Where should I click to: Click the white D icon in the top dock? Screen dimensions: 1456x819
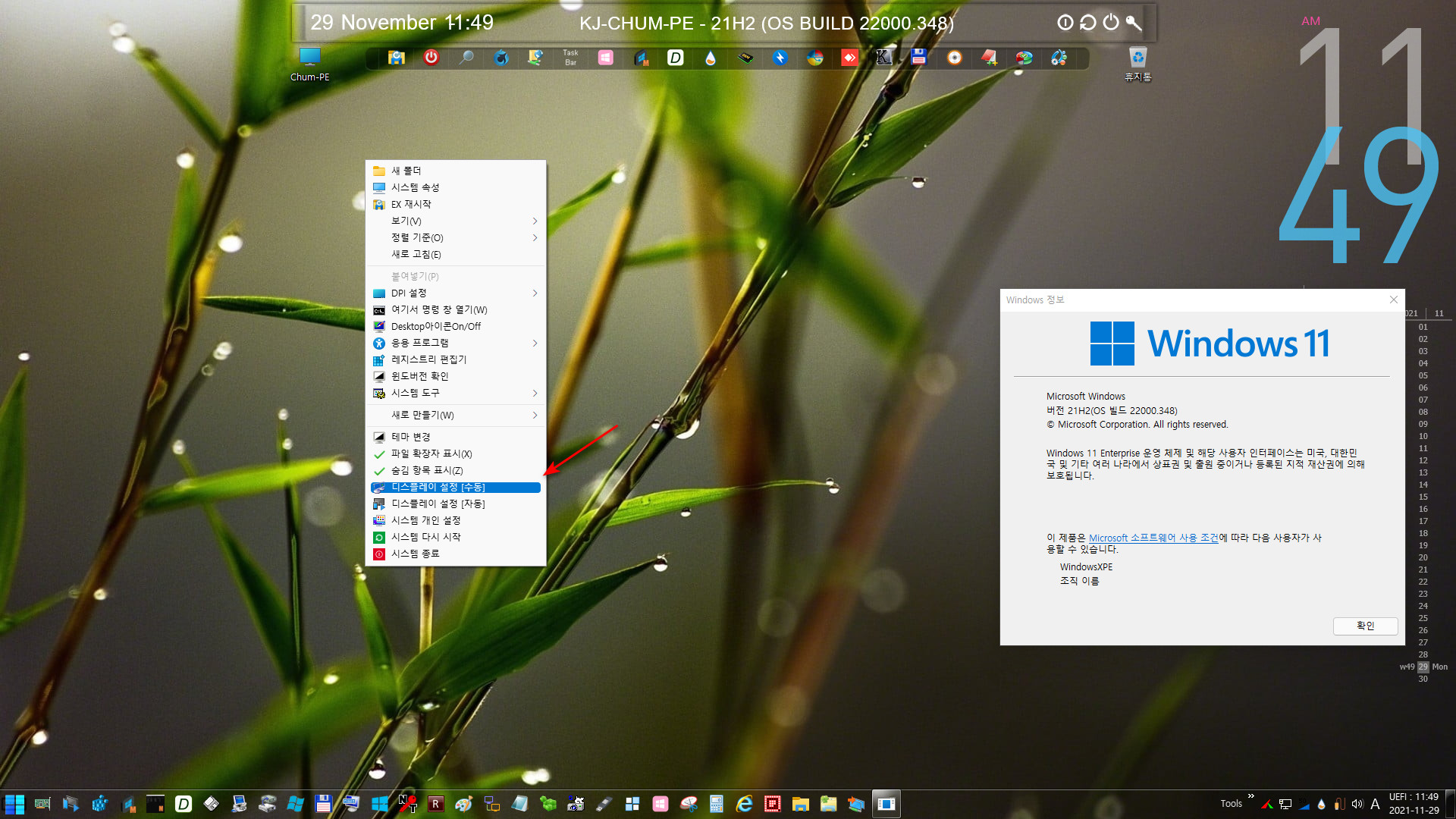click(675, 58)
